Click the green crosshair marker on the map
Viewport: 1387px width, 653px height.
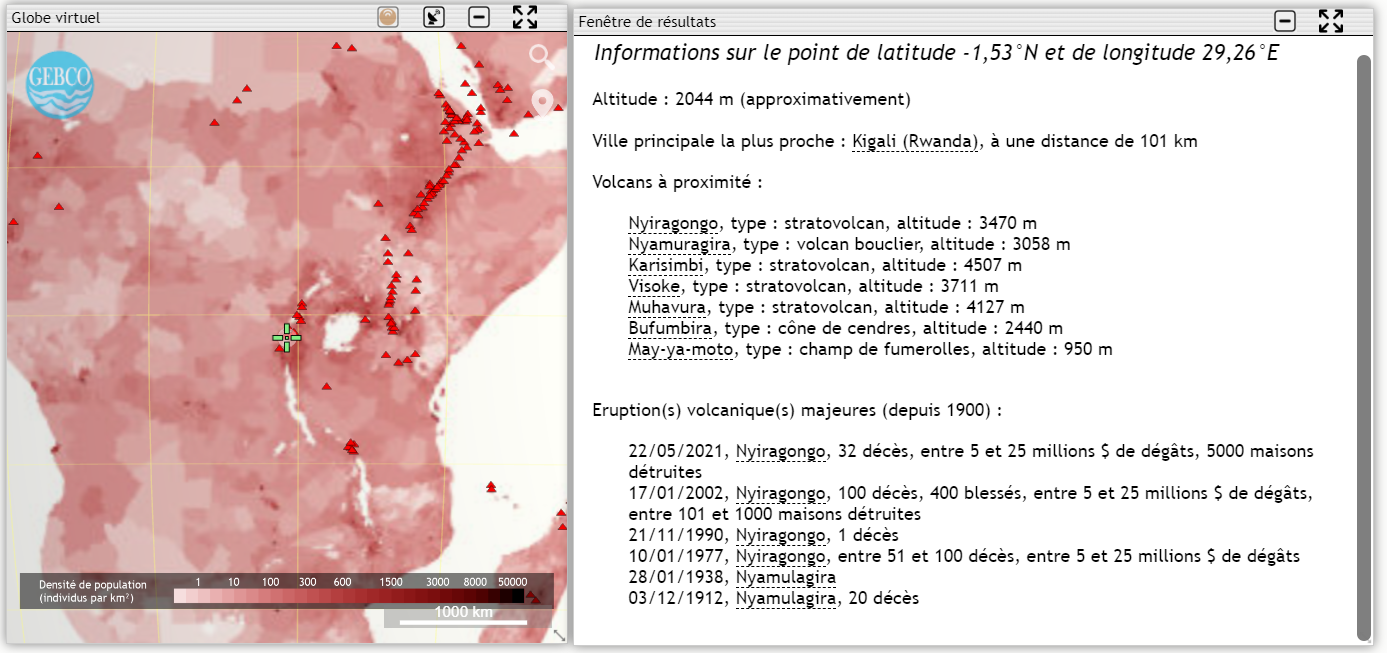(x=287, y=338)
